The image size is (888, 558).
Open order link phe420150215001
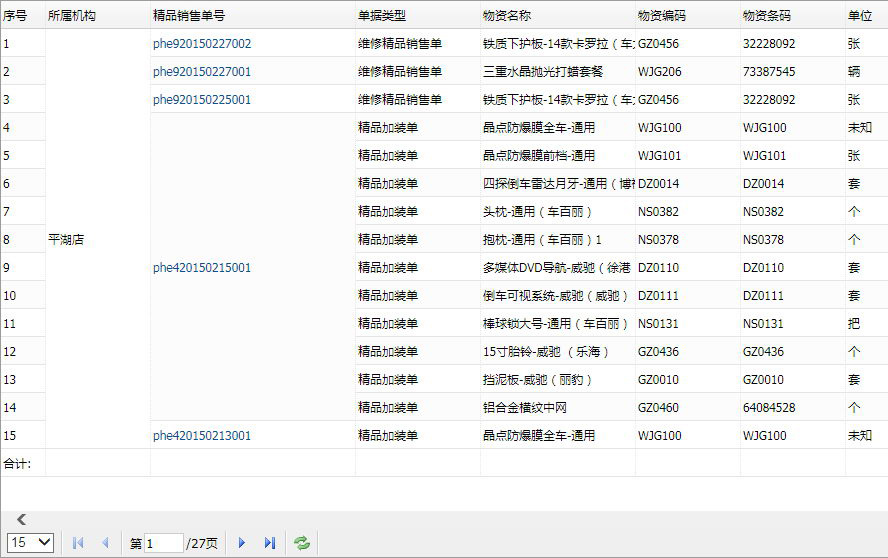pyautogui.click(x=202, y=268)
